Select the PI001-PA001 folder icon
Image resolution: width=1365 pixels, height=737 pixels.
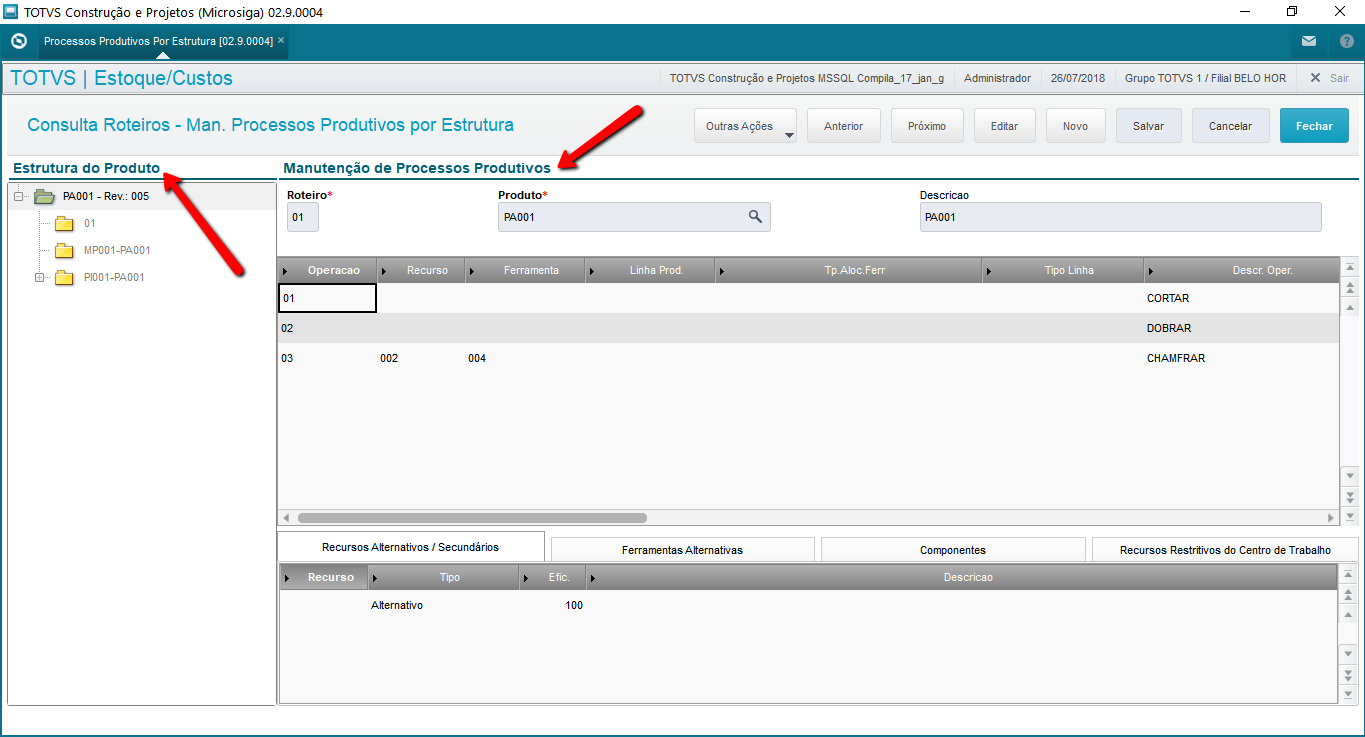65,277
